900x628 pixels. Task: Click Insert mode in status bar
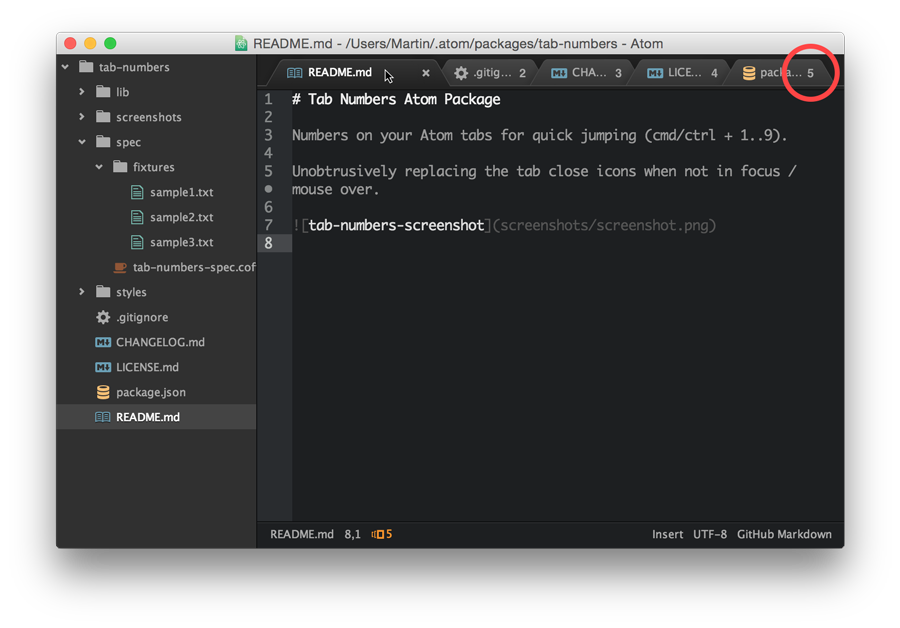point(668,534)
